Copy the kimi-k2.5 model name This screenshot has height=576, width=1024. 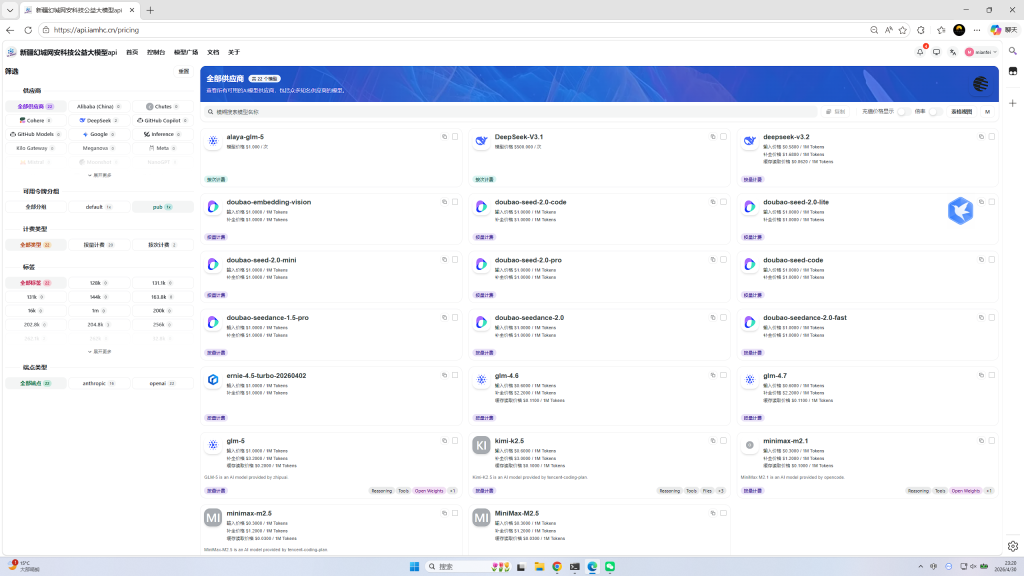click(x=713, y=441)
